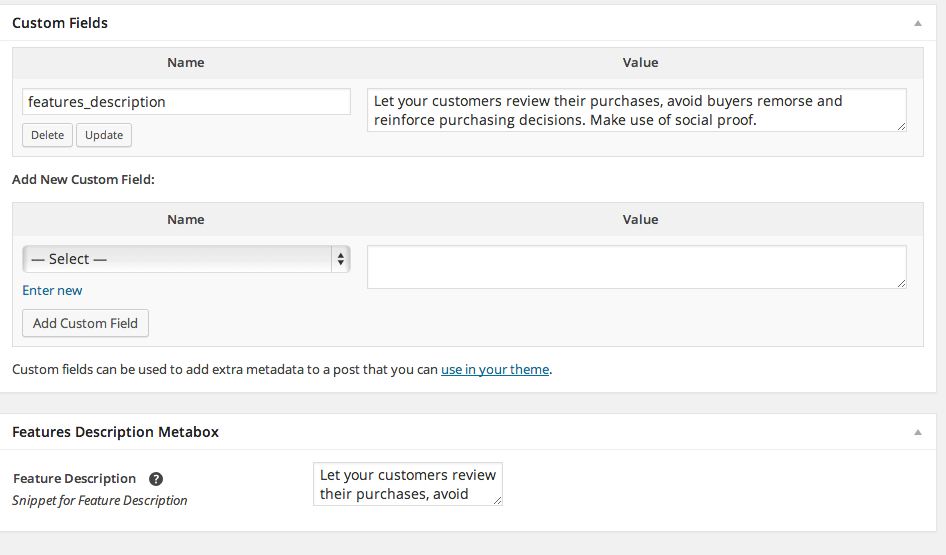Image resolution: width=946 pixels, height=555 pixels.
Task: Click the Add New Custom Field heading
Action: pyautogui.click(x=83, y=180)
